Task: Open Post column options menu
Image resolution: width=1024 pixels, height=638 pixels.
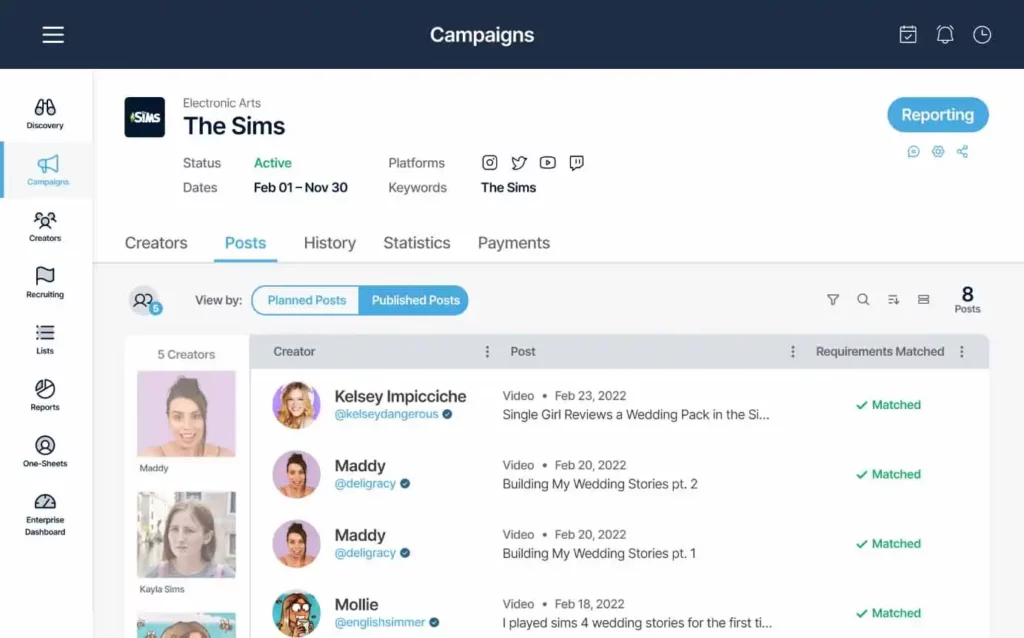Action: pyautogui.click(x=793, y=352)
